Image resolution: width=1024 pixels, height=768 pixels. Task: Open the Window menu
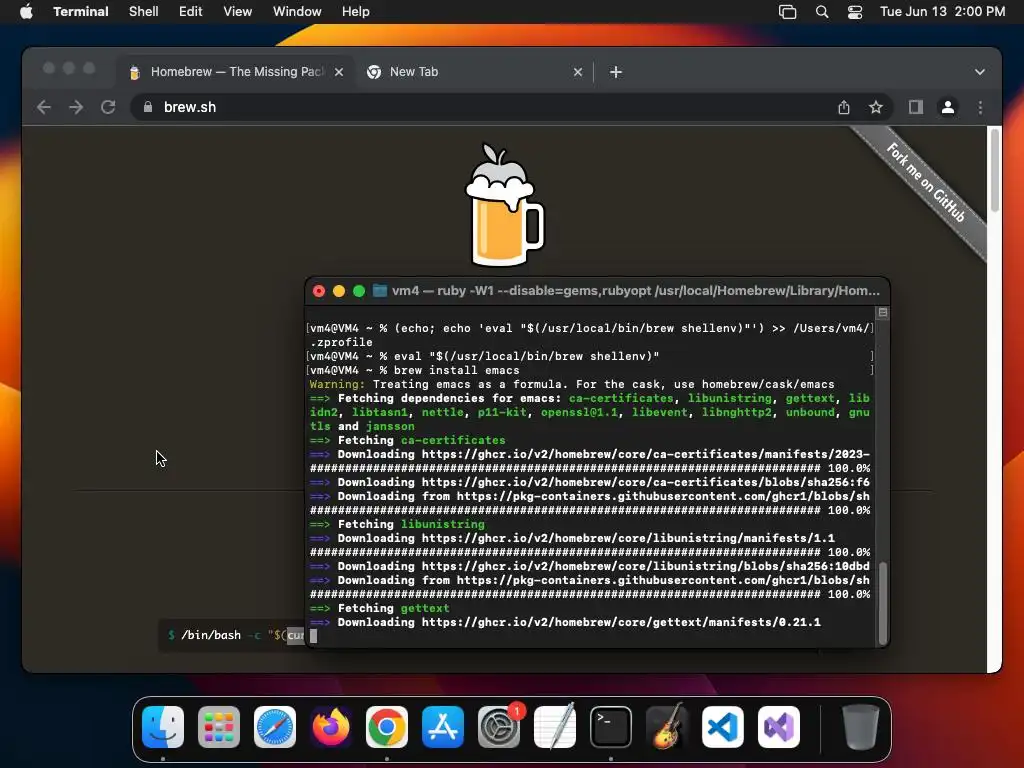(x=296, y=12)
